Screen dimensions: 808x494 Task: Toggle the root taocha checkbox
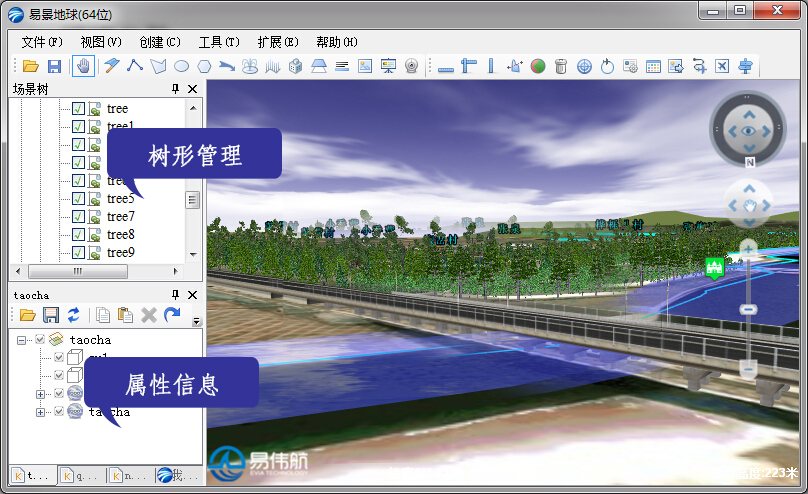(x=40, y=339)
